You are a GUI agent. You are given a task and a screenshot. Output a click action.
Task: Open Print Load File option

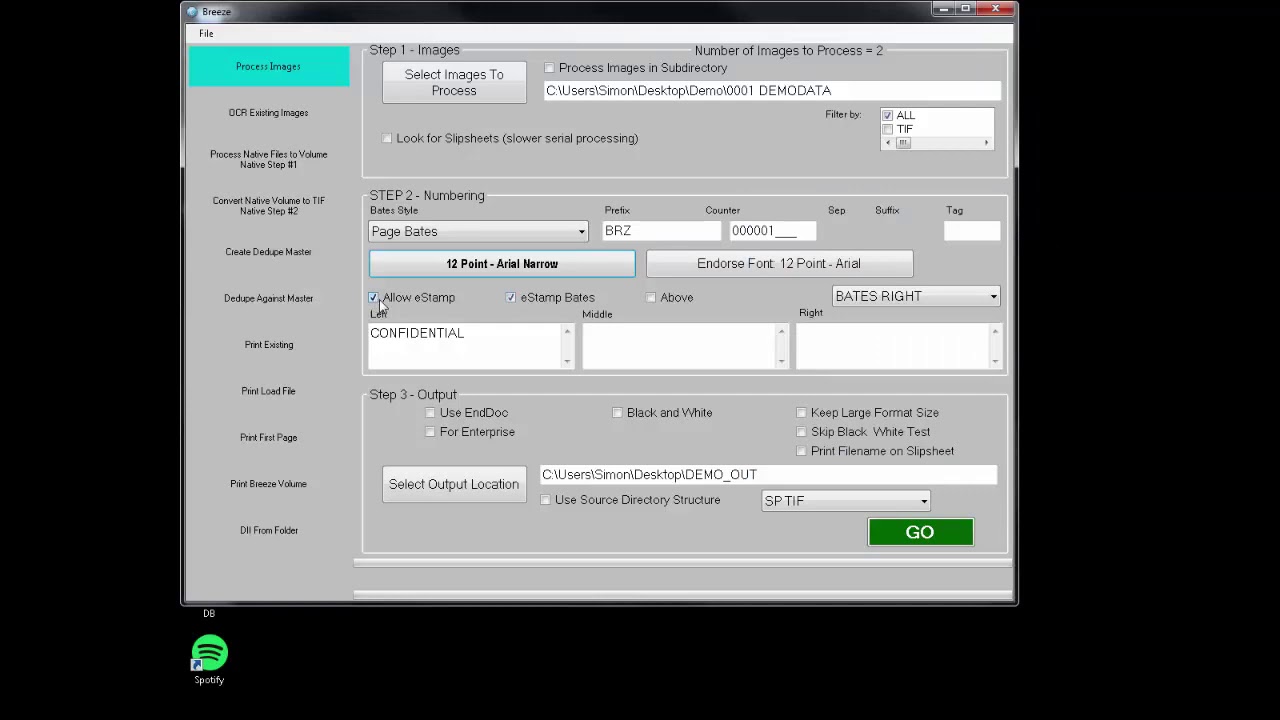[269, 391]
